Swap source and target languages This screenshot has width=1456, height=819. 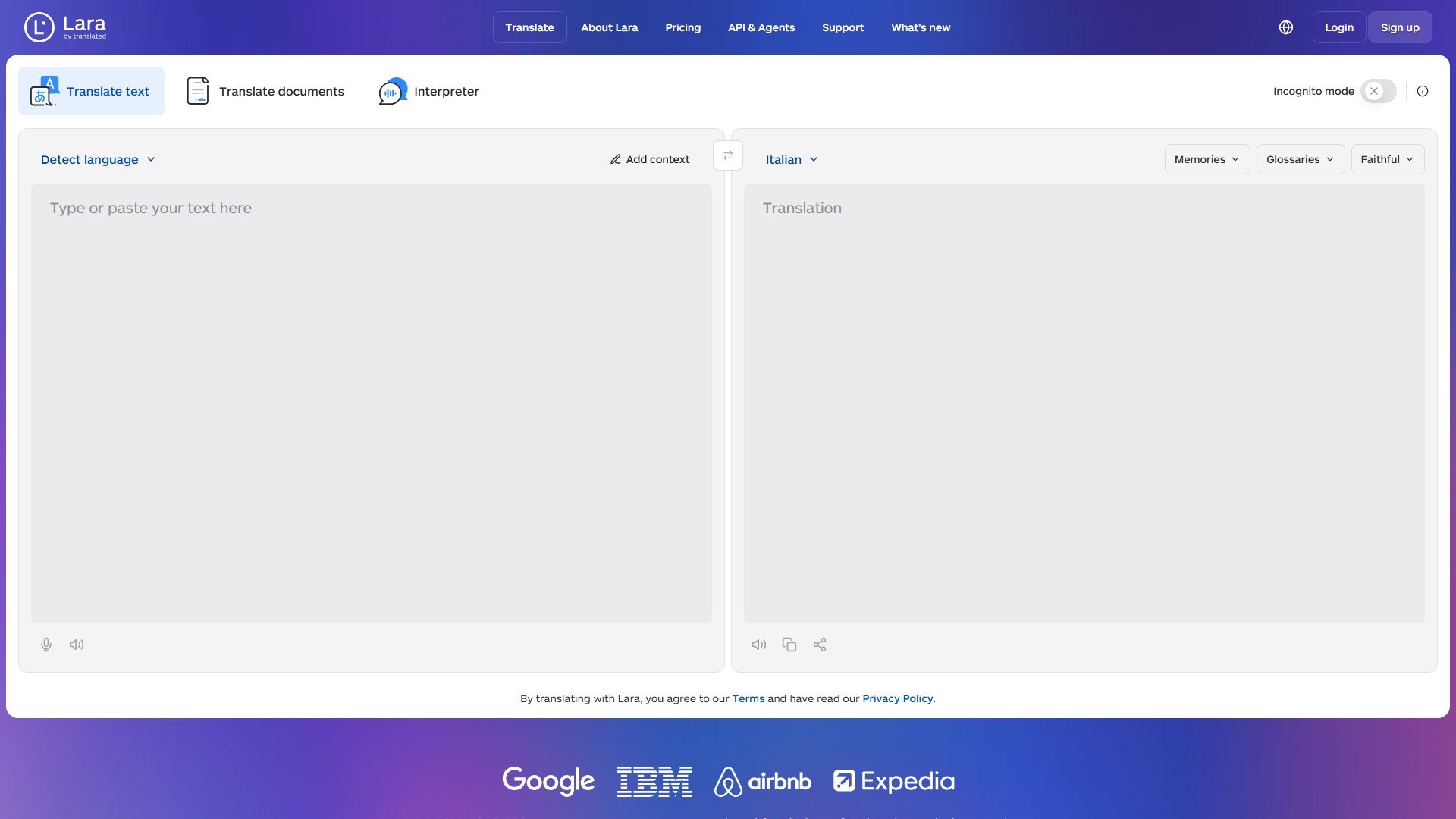(x=728, y=156)
